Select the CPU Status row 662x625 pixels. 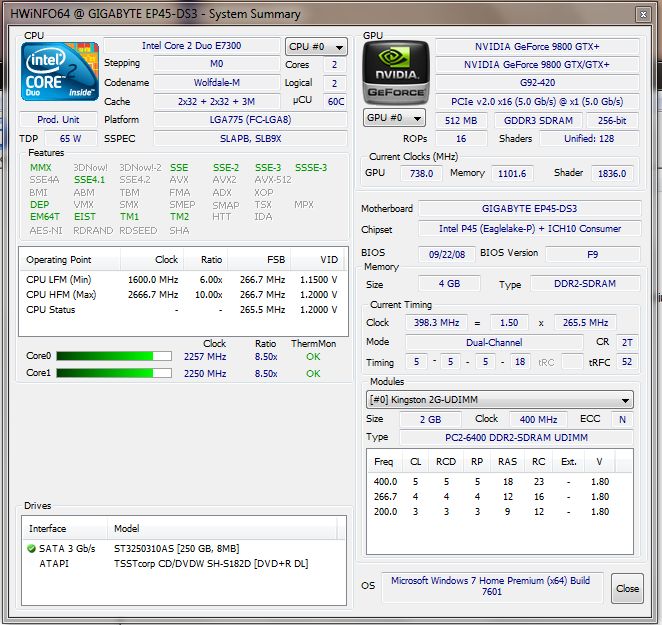coord(182,310)
